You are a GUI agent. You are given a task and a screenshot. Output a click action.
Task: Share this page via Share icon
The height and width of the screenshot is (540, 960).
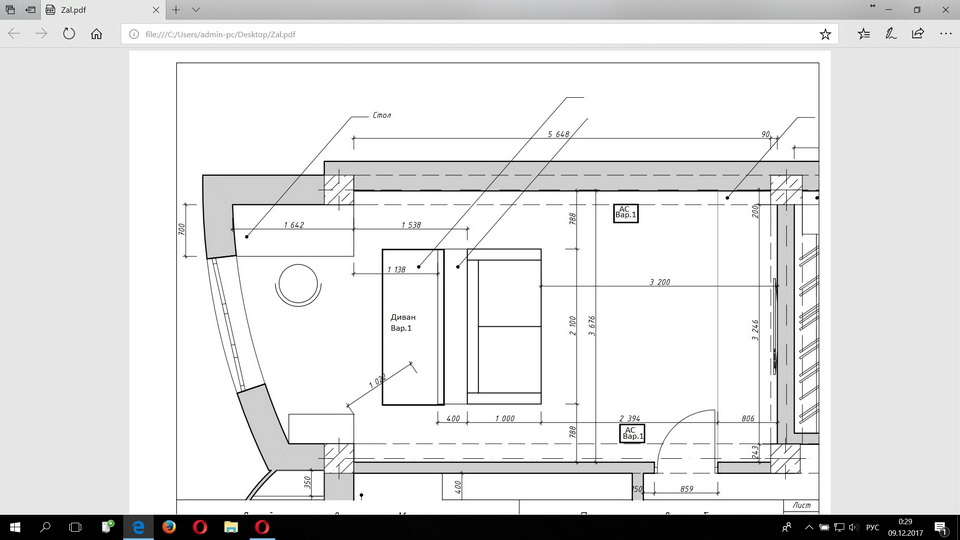click(x=917, y=33)
